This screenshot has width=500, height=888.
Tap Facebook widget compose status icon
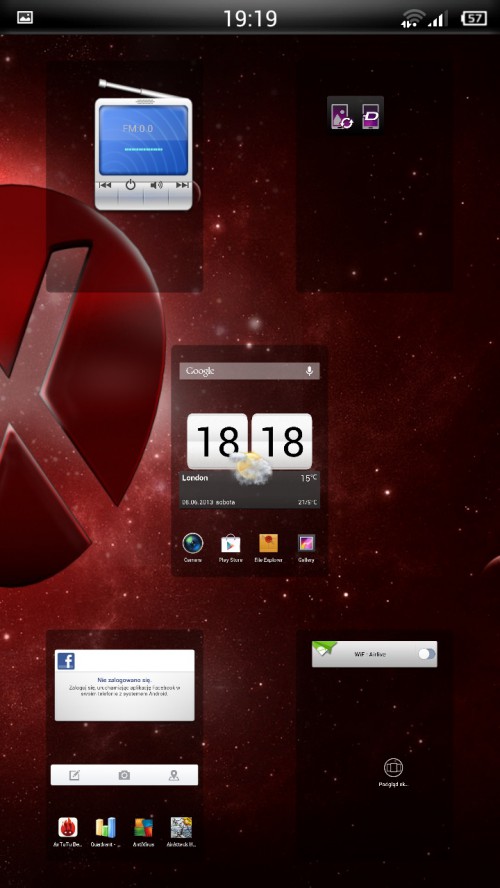[74, 775]
